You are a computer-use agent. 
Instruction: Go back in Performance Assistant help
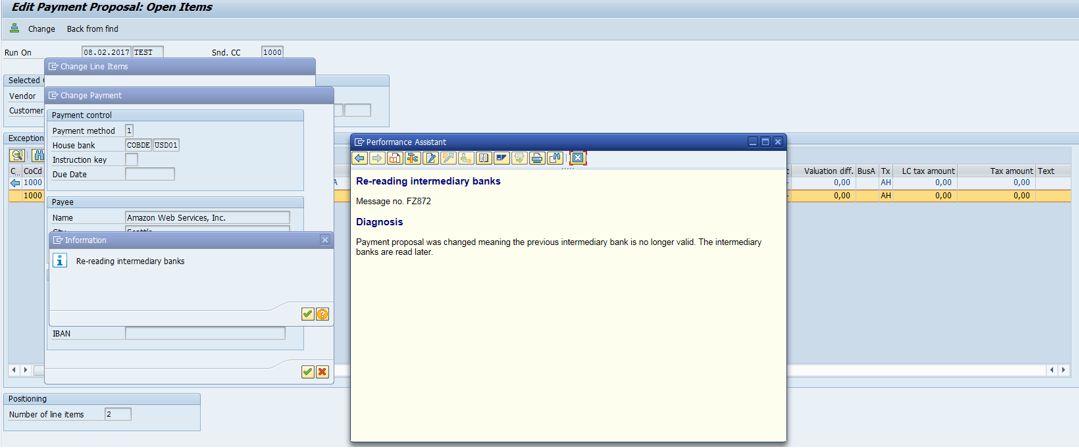point(359,159)
